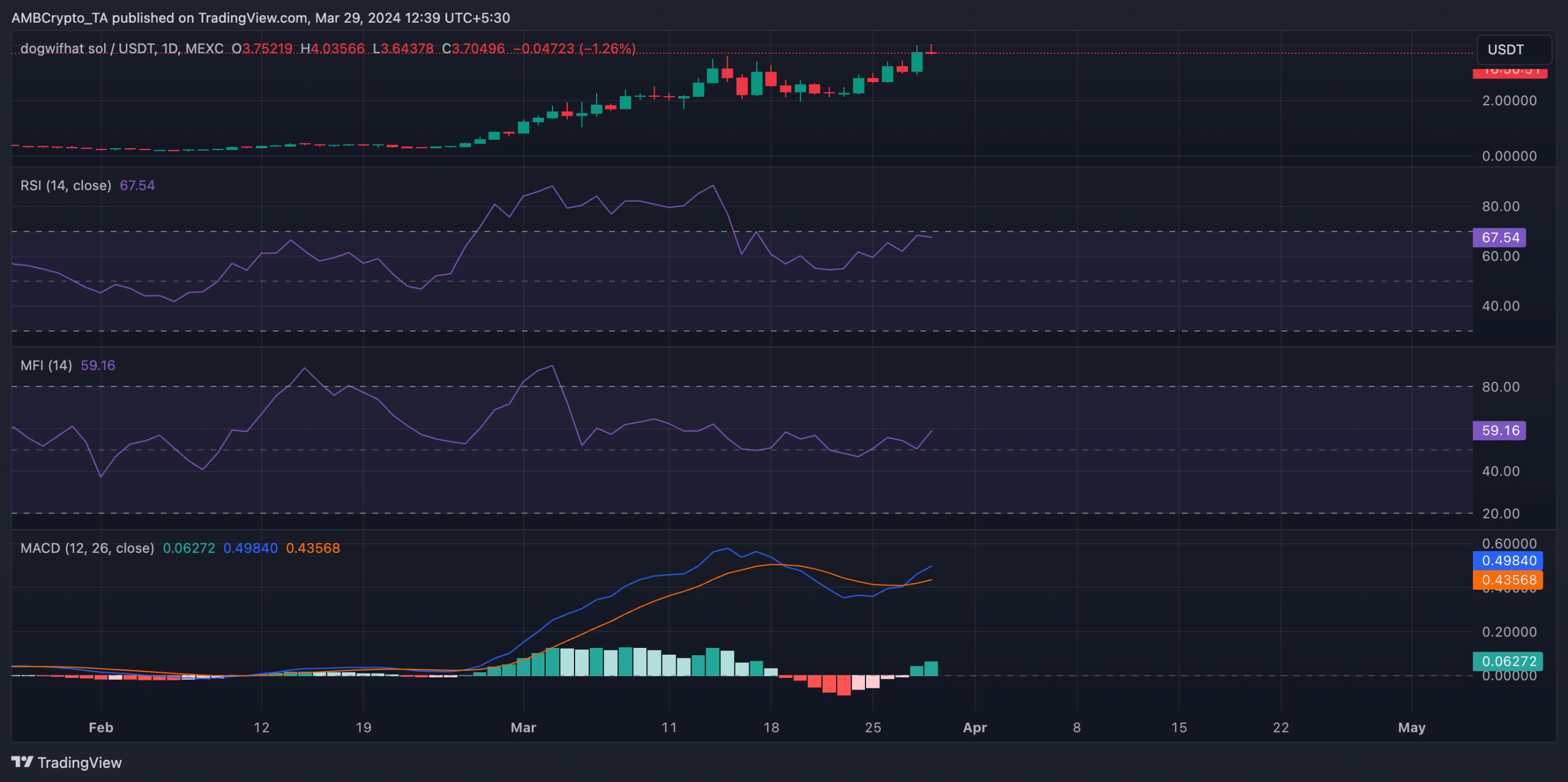This screenshot has height=782, width=1568.
Task: Click the high price value H4.03566
Action: pos(333,48)
